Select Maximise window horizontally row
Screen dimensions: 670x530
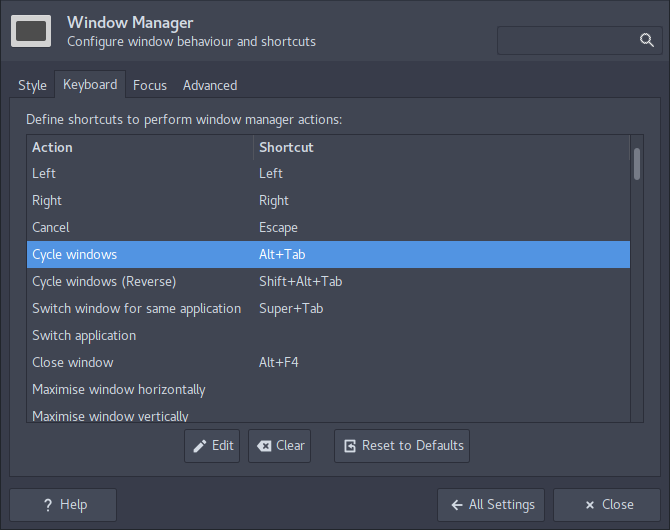pyautogui.click(x=328, y=389)
